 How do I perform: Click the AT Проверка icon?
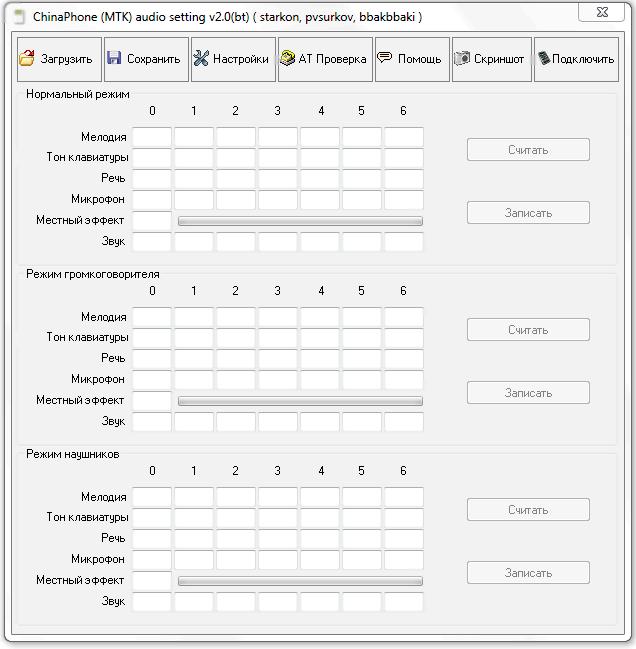pyautogui.click(x=287, y=59)
